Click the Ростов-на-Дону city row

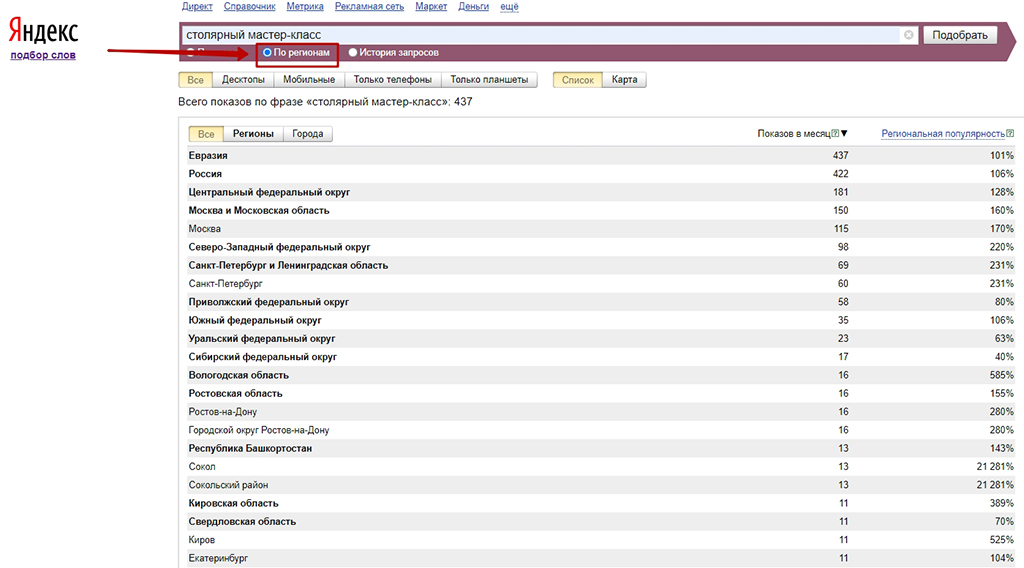click(x=601, y=411)
